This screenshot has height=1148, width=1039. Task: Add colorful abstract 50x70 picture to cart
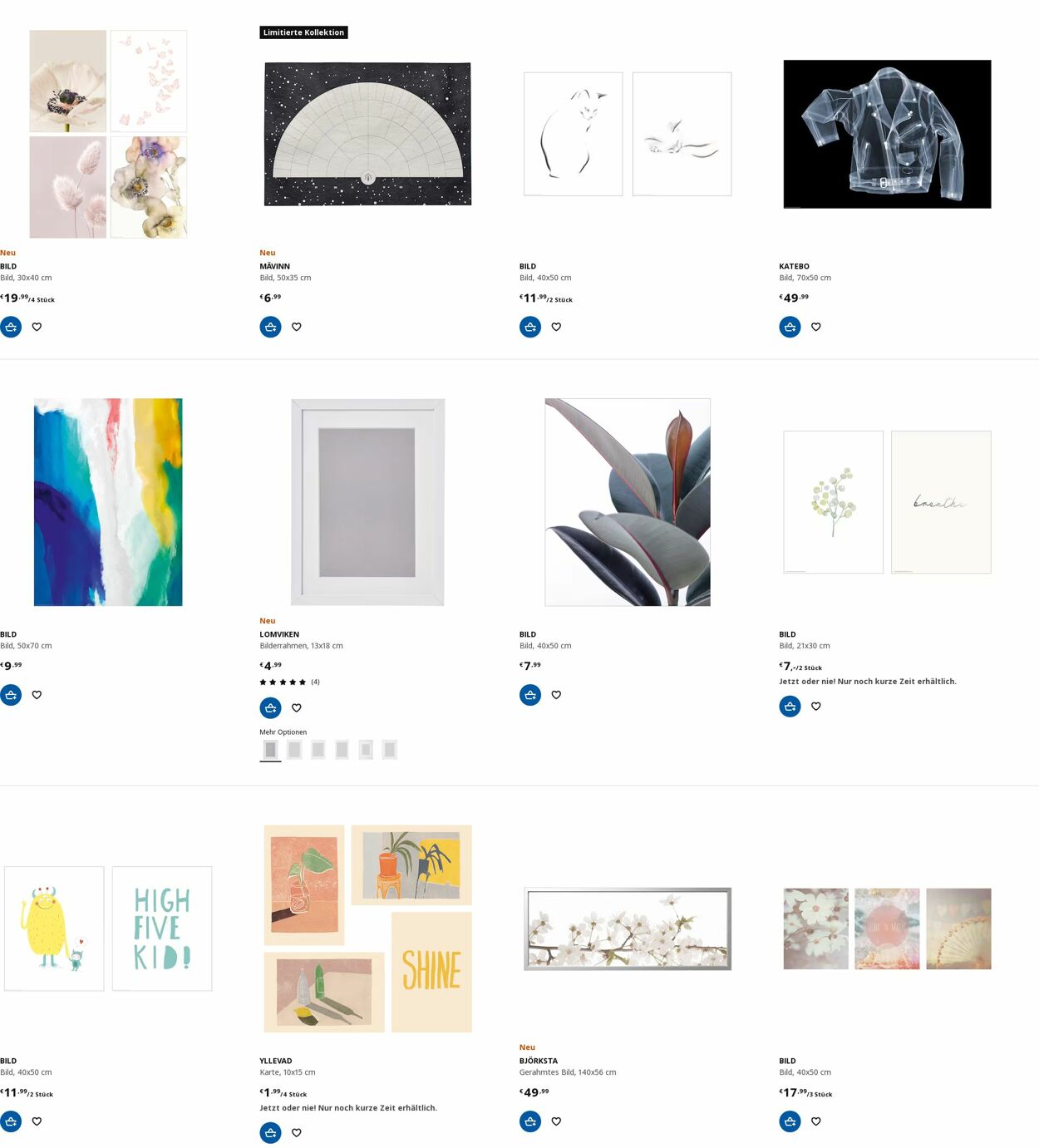pos(11,695)
